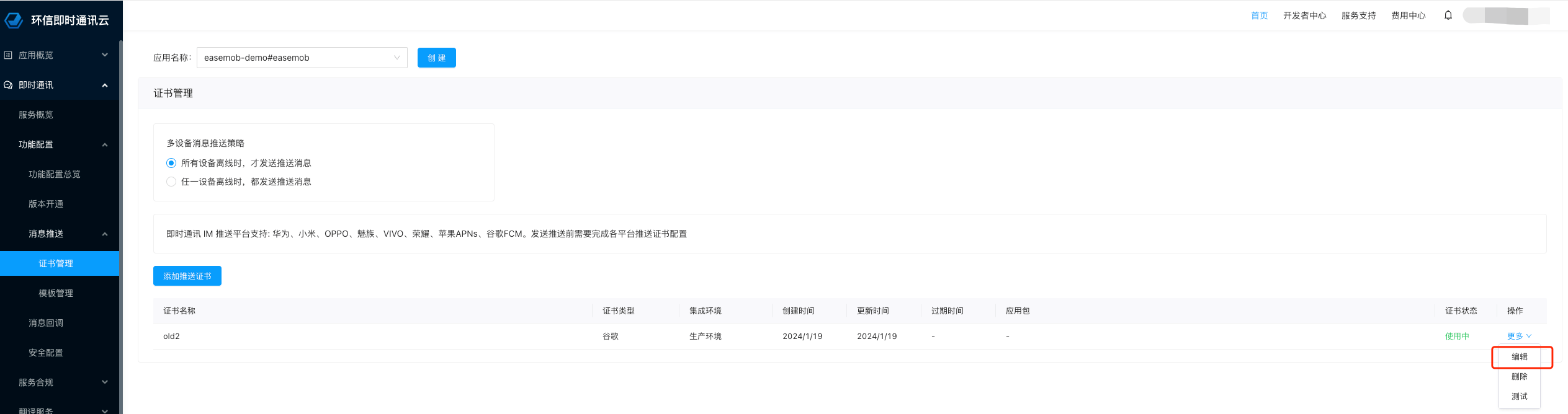The width and height of the screenshot is (1568, 414).
Task: Choose 测试 from the dropdown menu
Action: (x=1519, y=396)
